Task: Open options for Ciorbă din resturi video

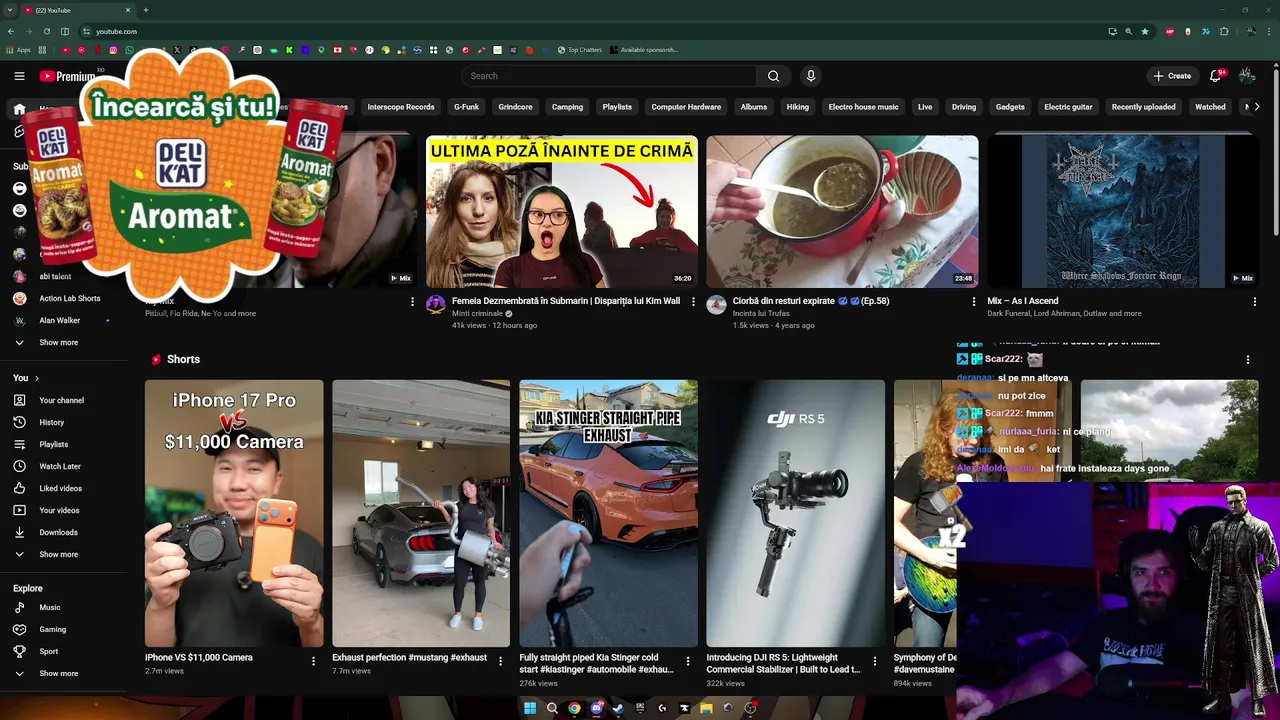Action: (x=974, y=302)
